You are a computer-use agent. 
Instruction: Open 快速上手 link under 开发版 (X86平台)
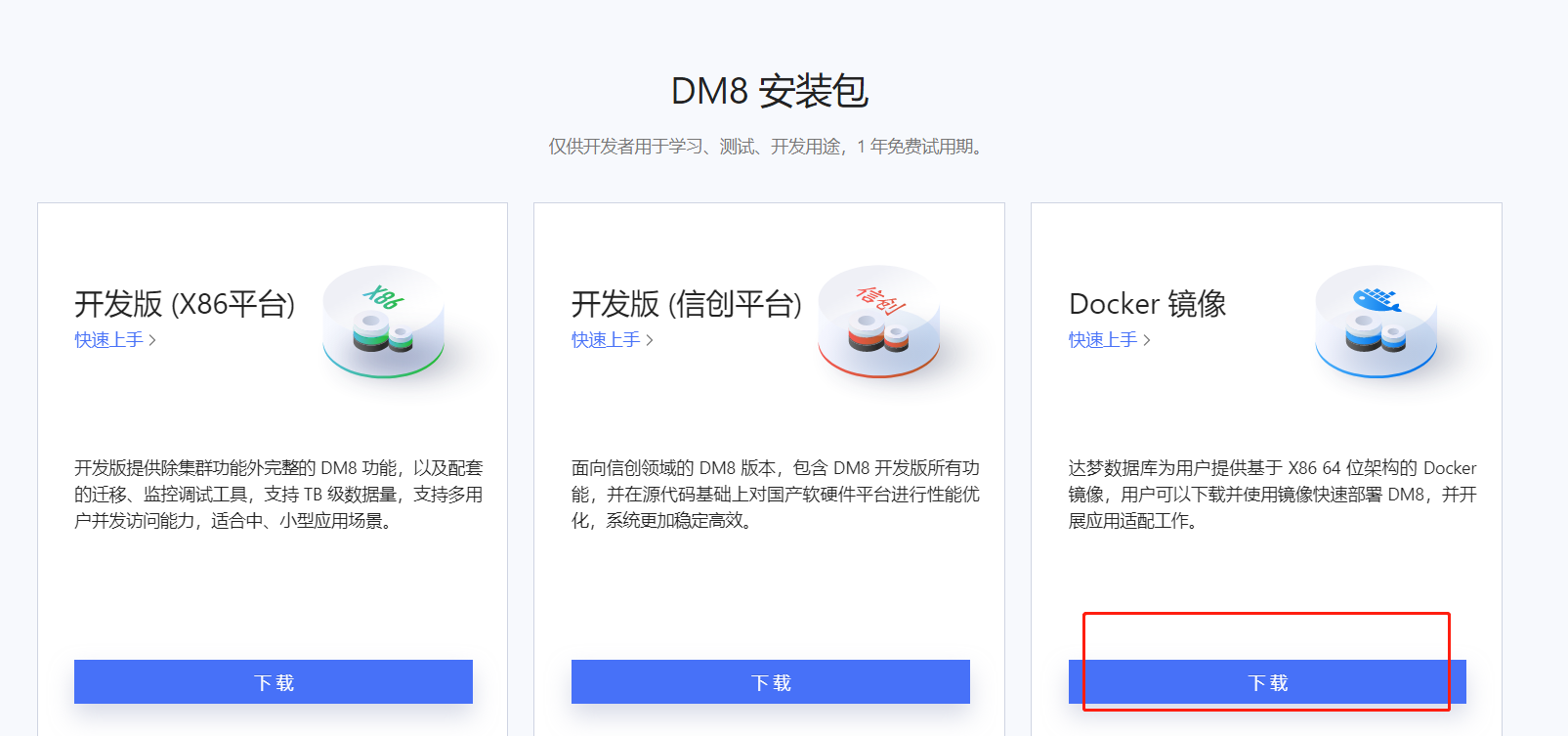coord(108,340)
